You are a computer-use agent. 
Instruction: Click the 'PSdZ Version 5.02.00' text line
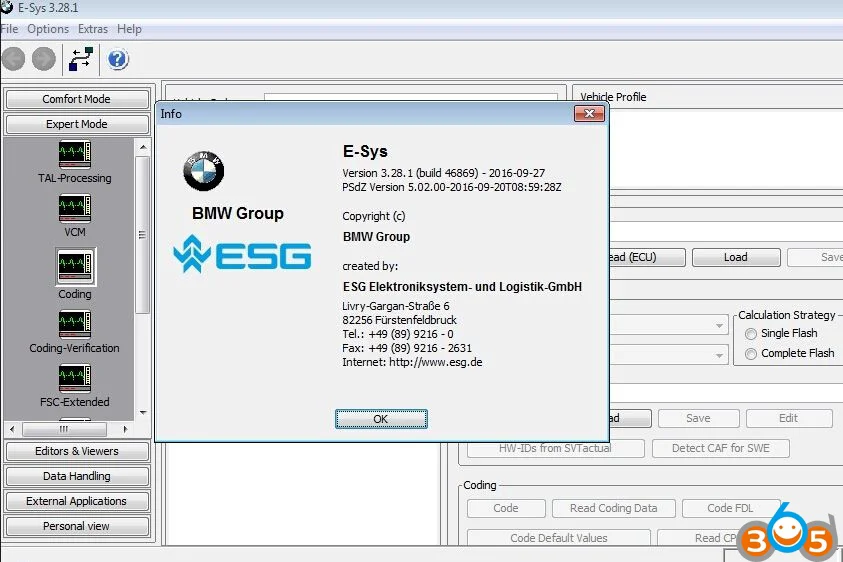pyautogui.click(x=452, y=187)
